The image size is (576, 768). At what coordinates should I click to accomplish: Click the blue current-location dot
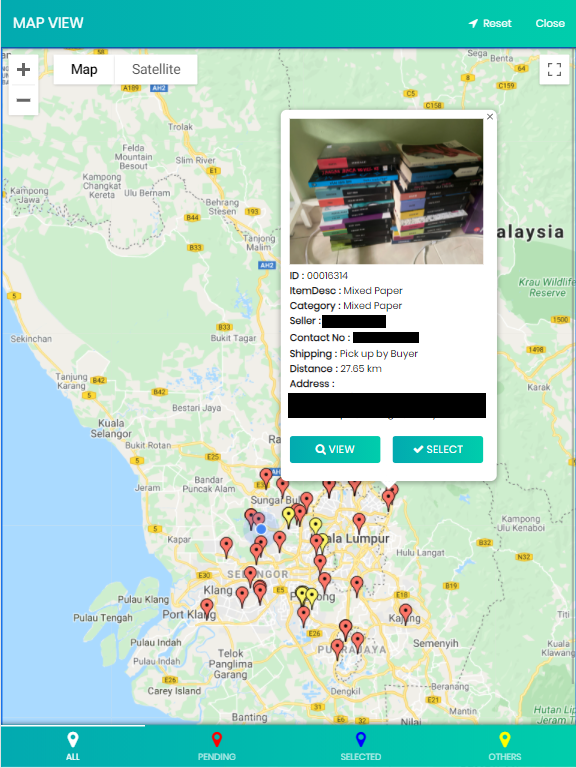pyautogui.click(x=261, y=529)
